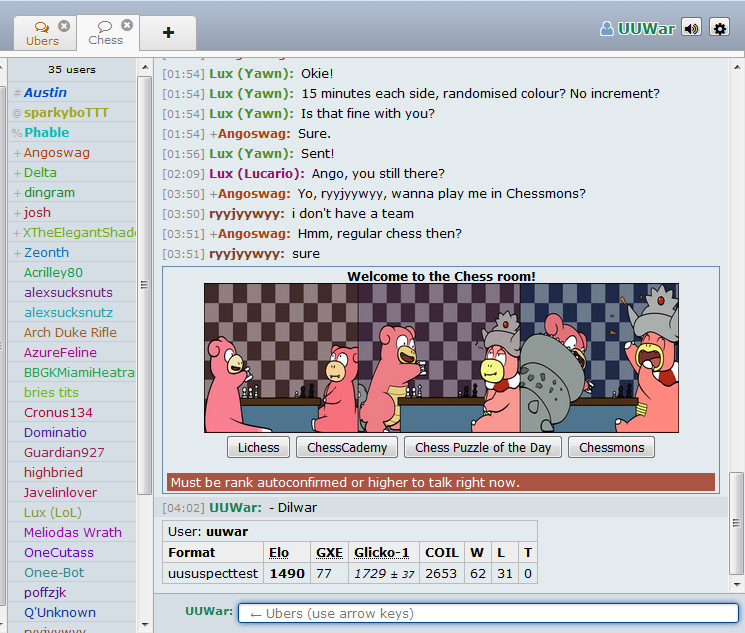
Task: Open the Lichess link button
Action: click(x=258, y=448)
